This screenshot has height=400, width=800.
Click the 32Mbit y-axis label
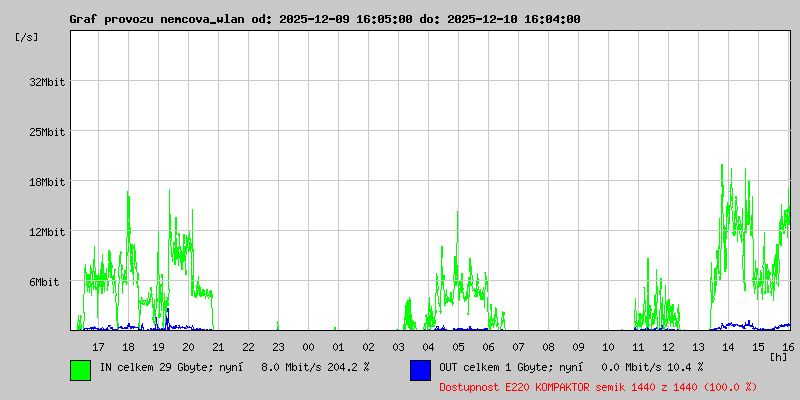tap(47, 82)
